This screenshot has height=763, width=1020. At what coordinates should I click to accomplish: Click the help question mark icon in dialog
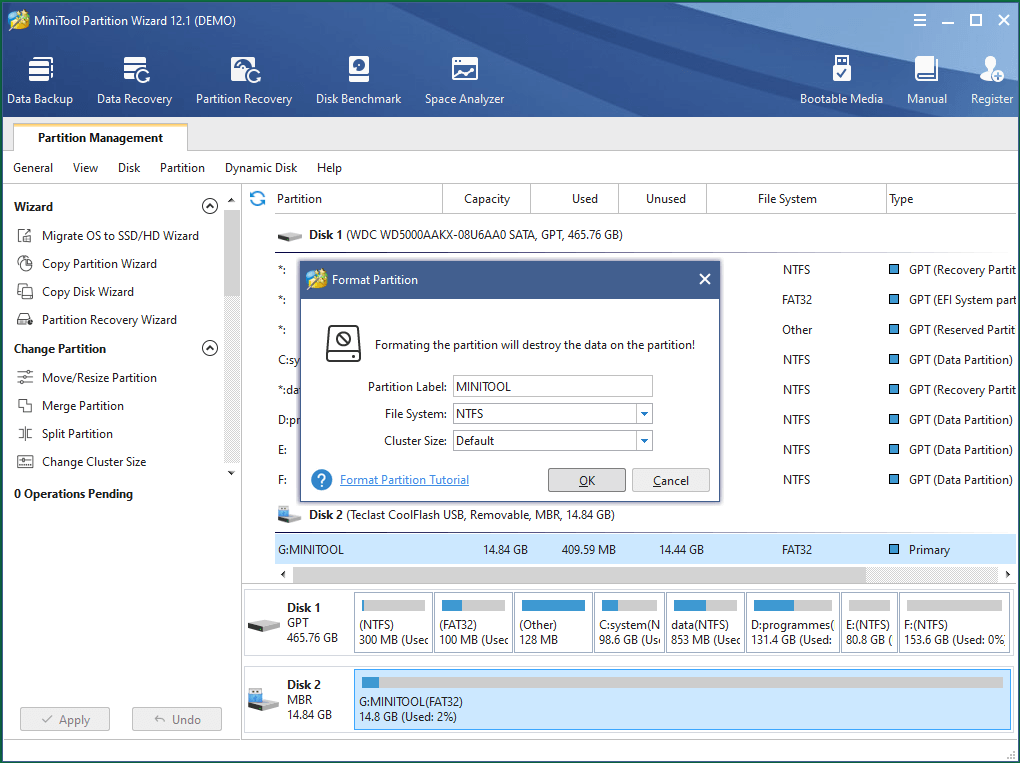point(321,480)
